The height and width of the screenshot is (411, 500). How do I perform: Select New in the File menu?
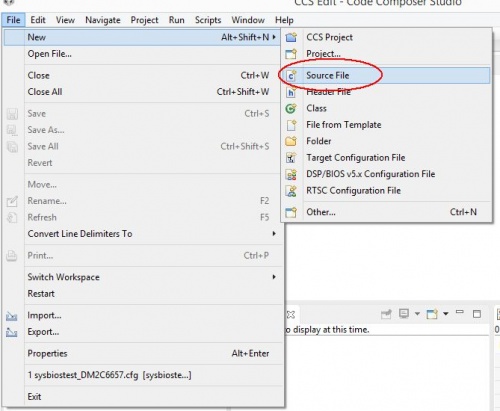(142, 37)
